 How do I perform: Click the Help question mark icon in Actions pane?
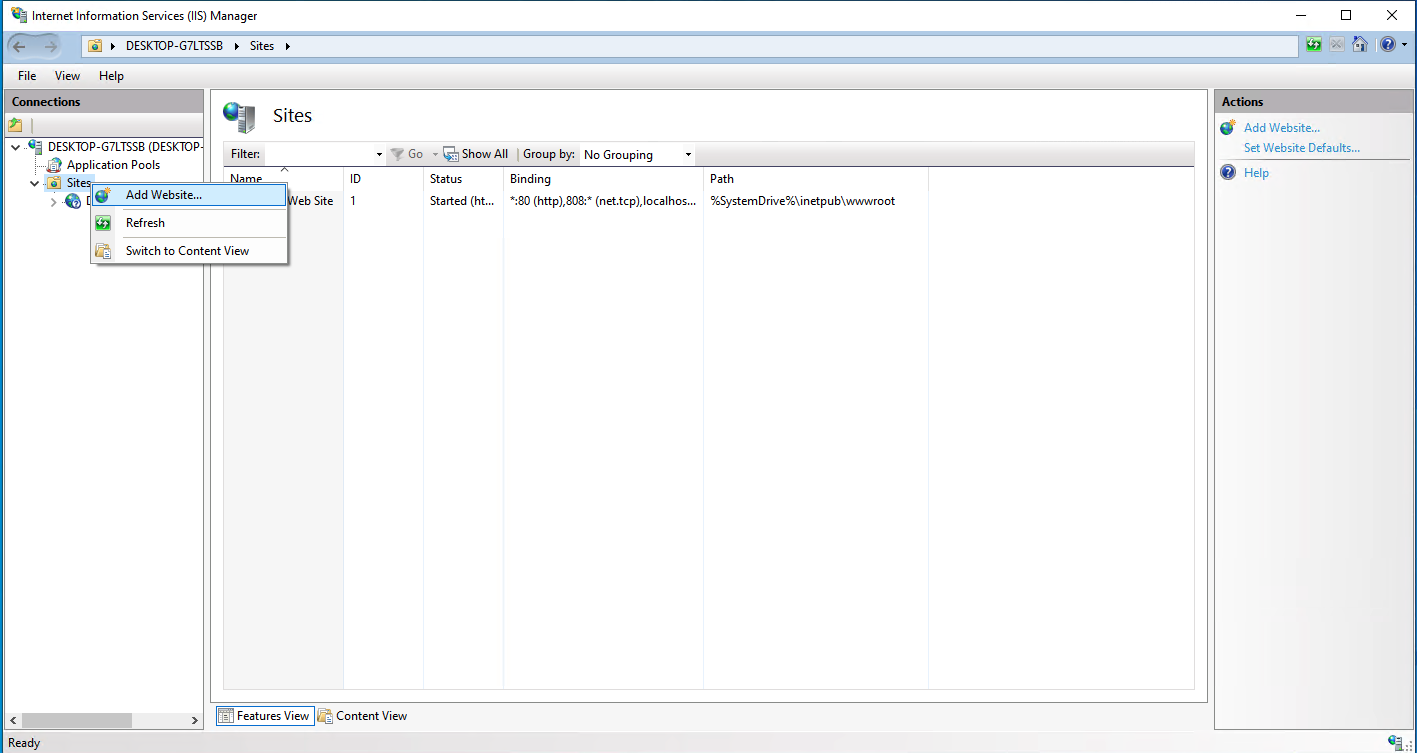coord(1229,173)
